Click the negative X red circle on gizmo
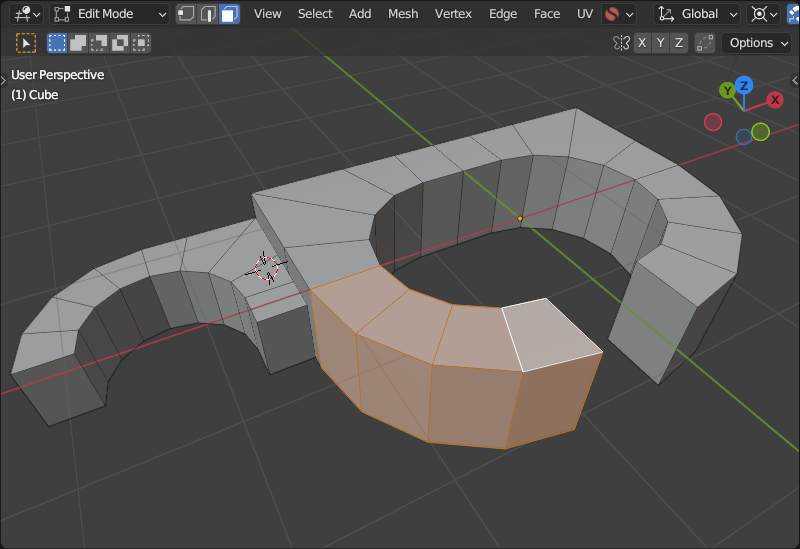The width and height of the screenshot is (800, 549). 713,122
